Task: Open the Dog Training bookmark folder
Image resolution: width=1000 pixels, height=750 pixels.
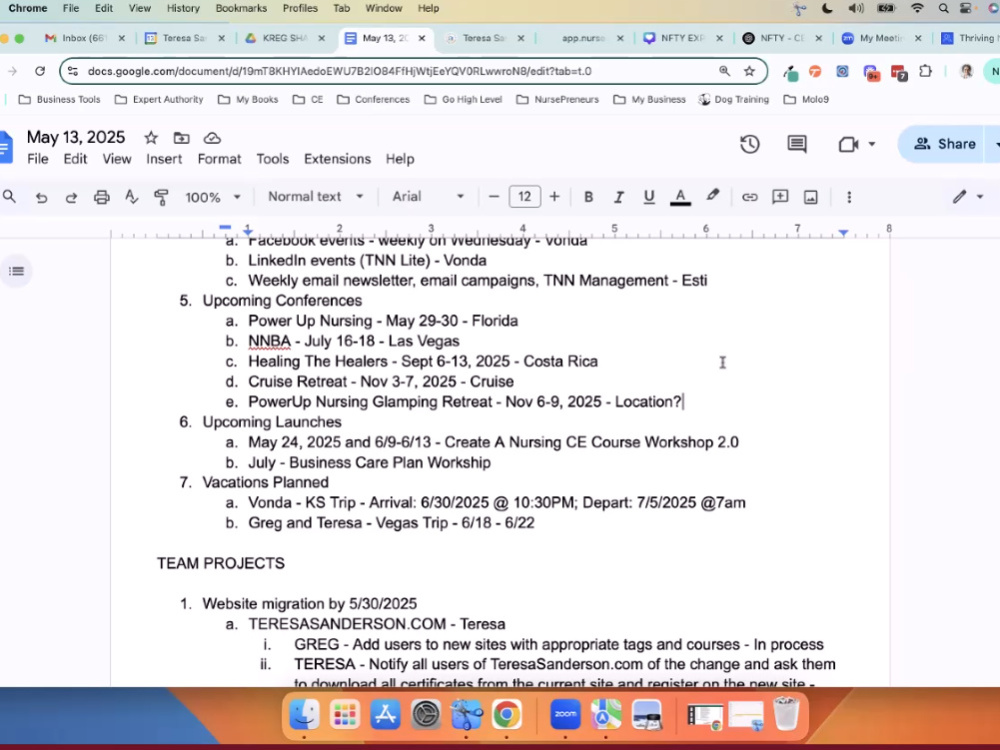Action: [x=733, y=99]
